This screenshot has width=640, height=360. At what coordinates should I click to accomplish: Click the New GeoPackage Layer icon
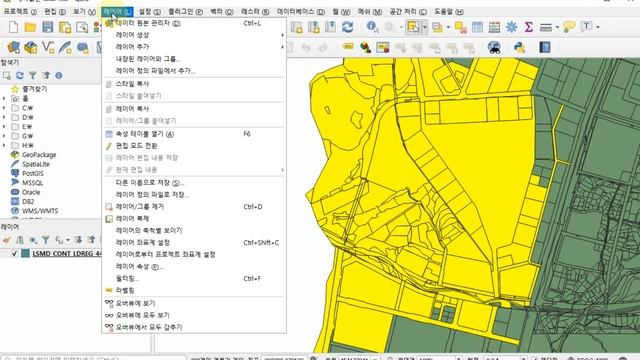click(31, 47)
